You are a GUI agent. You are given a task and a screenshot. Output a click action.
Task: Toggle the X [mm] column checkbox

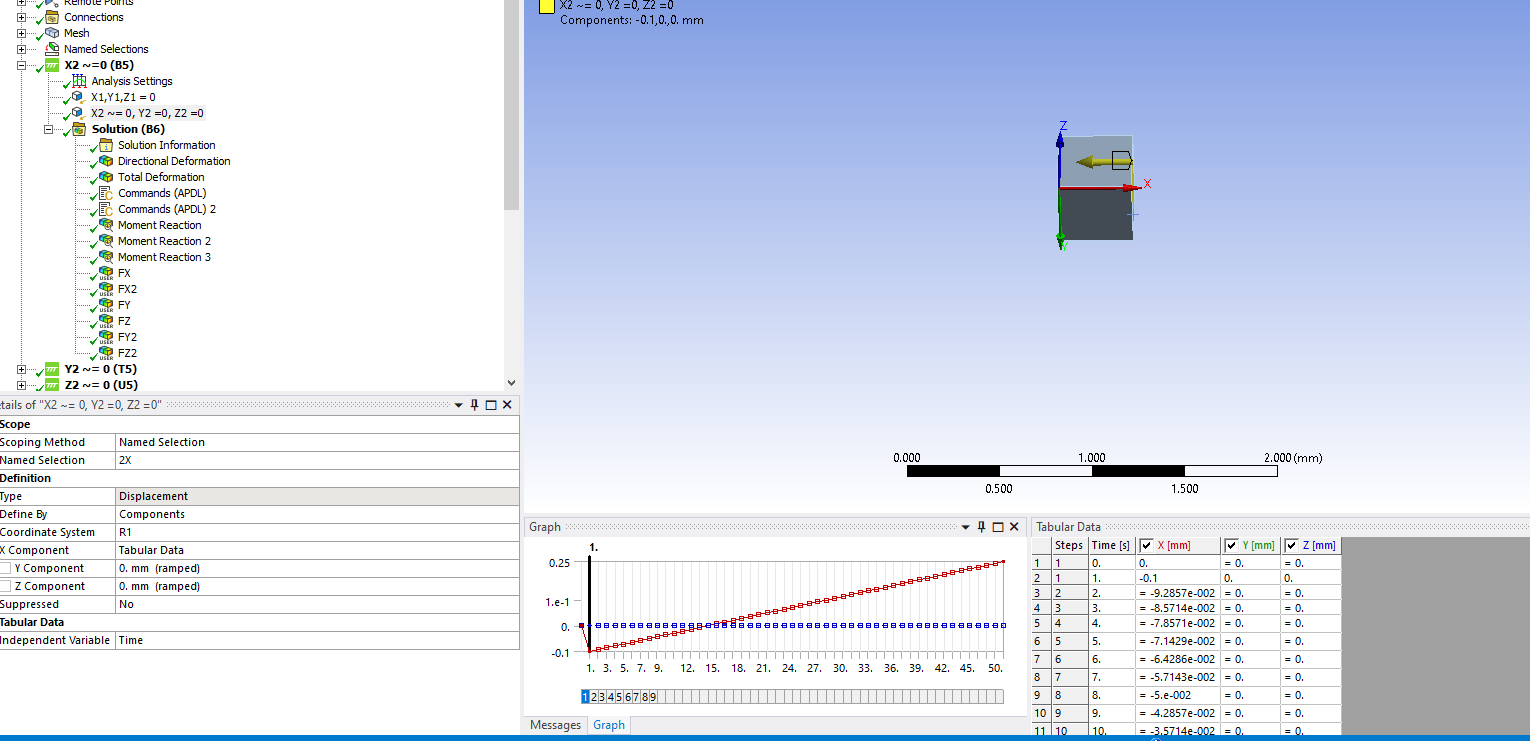click(x=1146, y=545)
